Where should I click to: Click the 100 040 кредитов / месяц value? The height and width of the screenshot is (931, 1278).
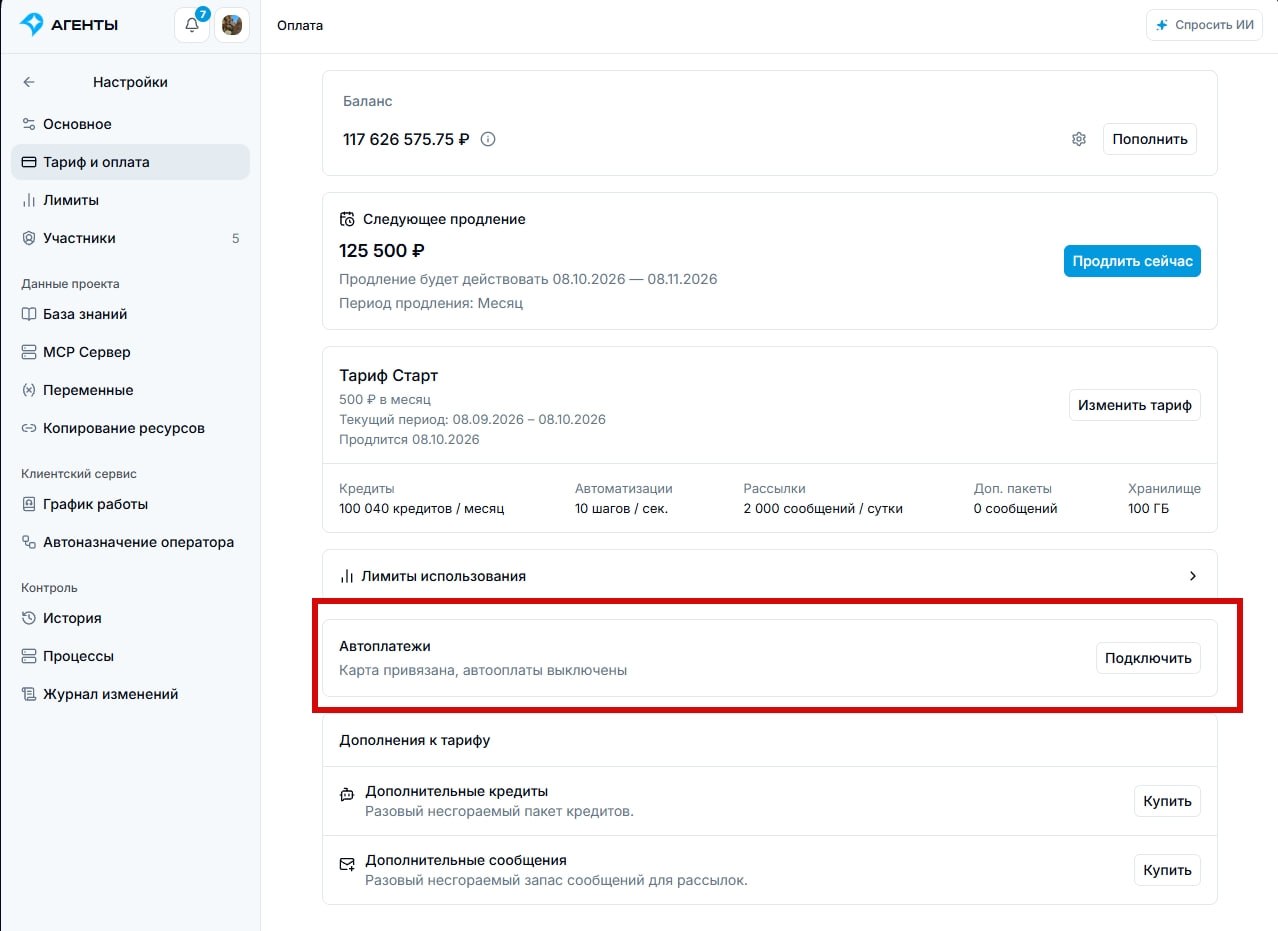[x=422, y=508]
